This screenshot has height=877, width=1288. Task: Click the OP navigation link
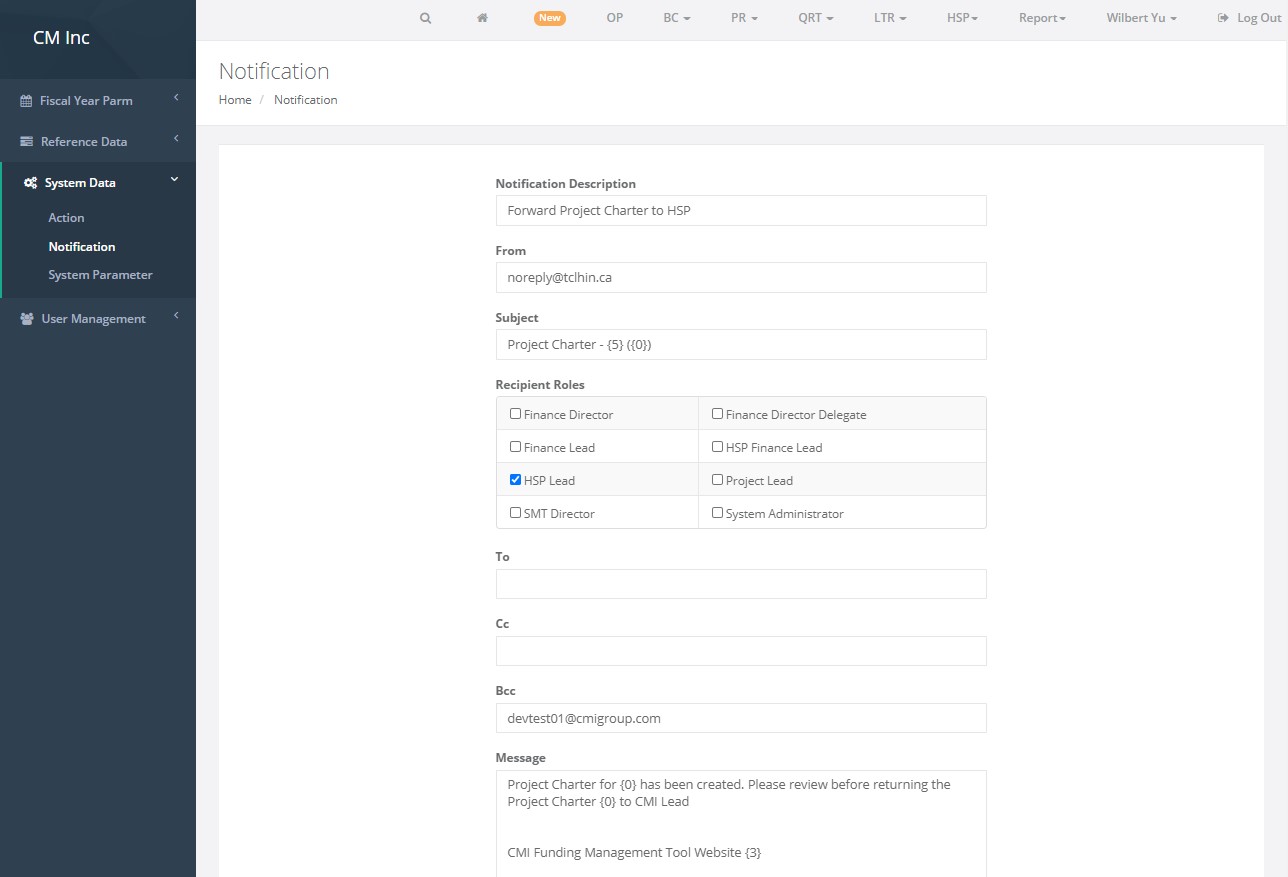click(615, 18)
